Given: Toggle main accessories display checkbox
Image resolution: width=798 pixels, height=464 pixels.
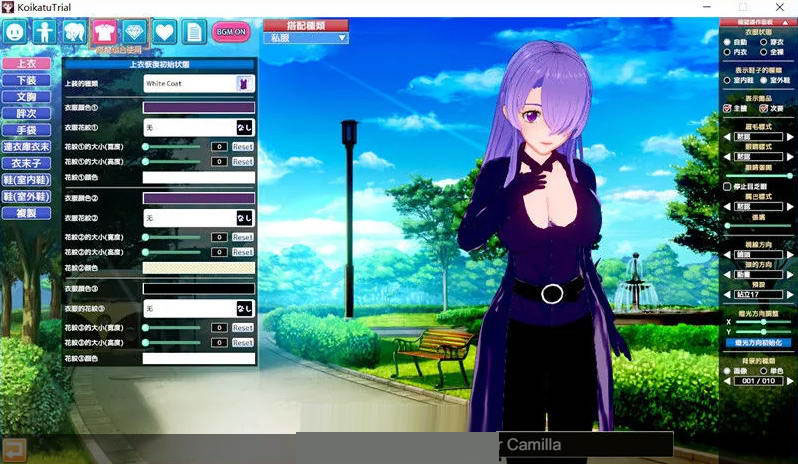Looking at the screenshot, I should point(727,108).
